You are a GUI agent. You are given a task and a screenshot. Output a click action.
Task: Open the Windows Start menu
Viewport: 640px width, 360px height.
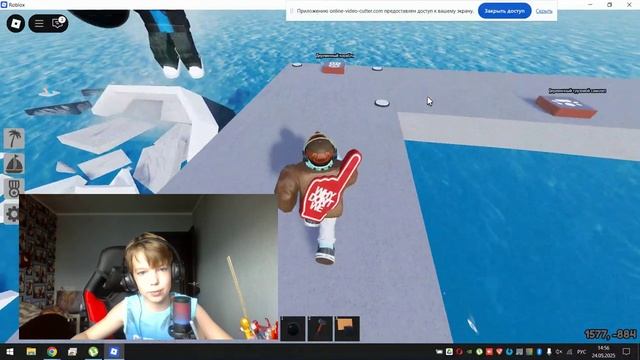(10, 352)
